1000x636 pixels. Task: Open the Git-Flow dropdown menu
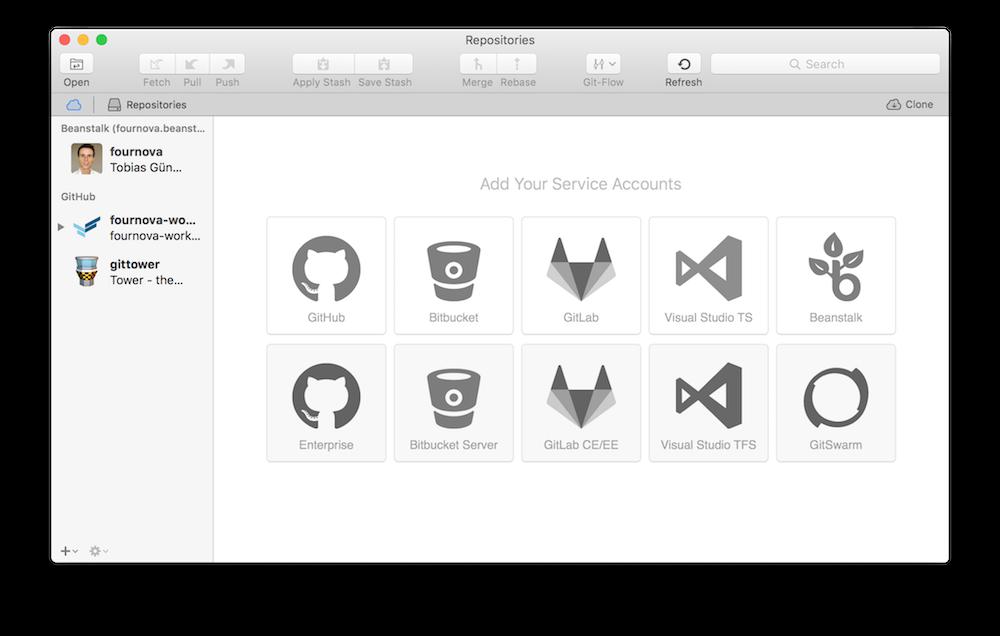coord(603,64)
